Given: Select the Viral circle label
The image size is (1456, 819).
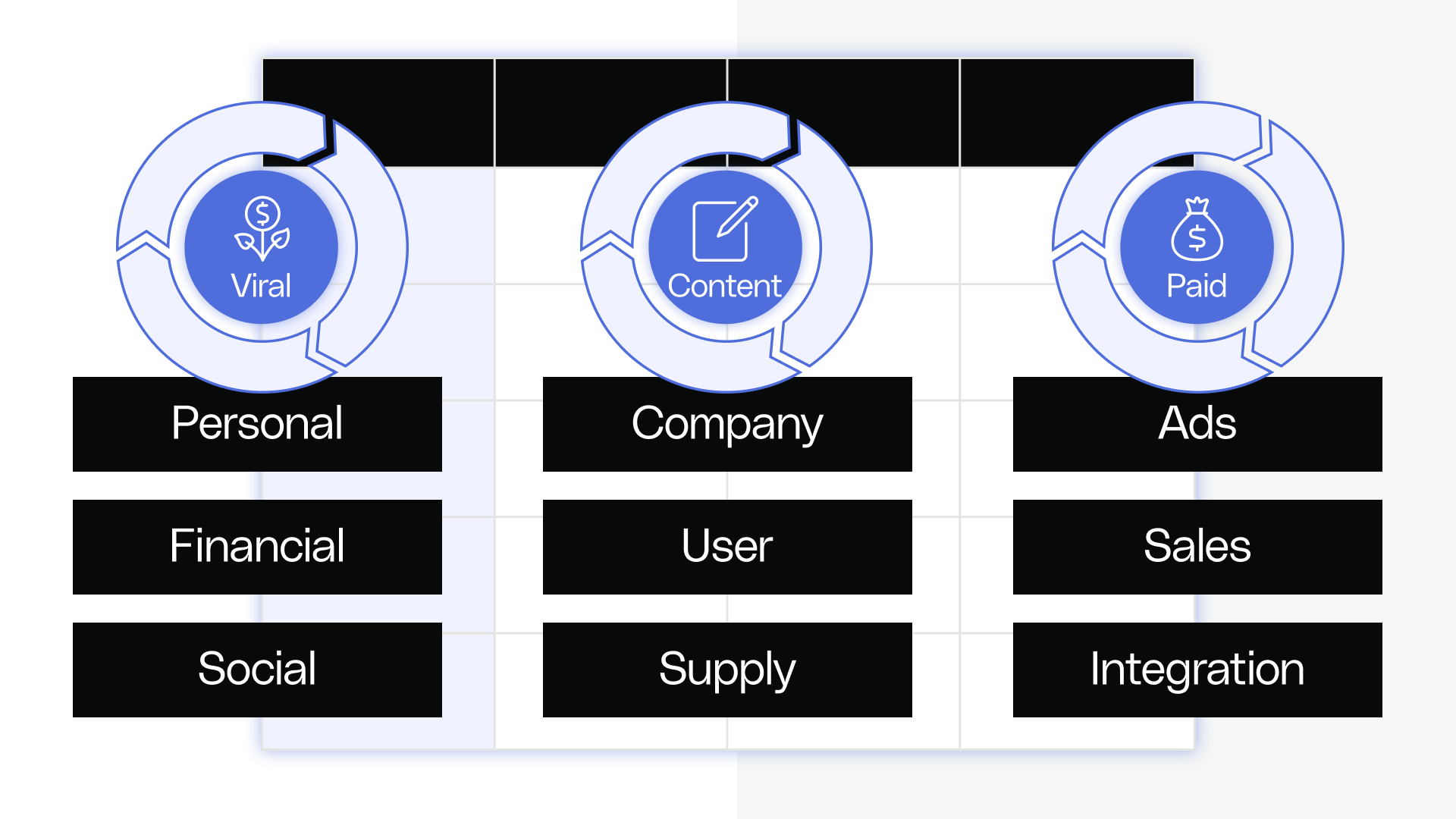Looking at the screenshot, I should click(261, 286).
